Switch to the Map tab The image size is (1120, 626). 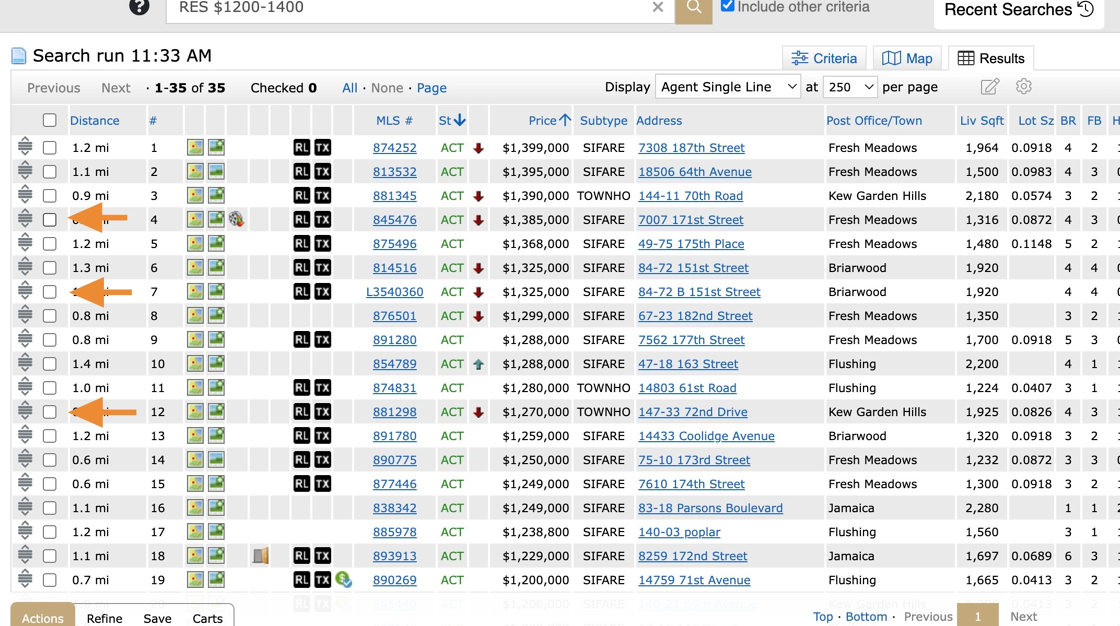907,58
